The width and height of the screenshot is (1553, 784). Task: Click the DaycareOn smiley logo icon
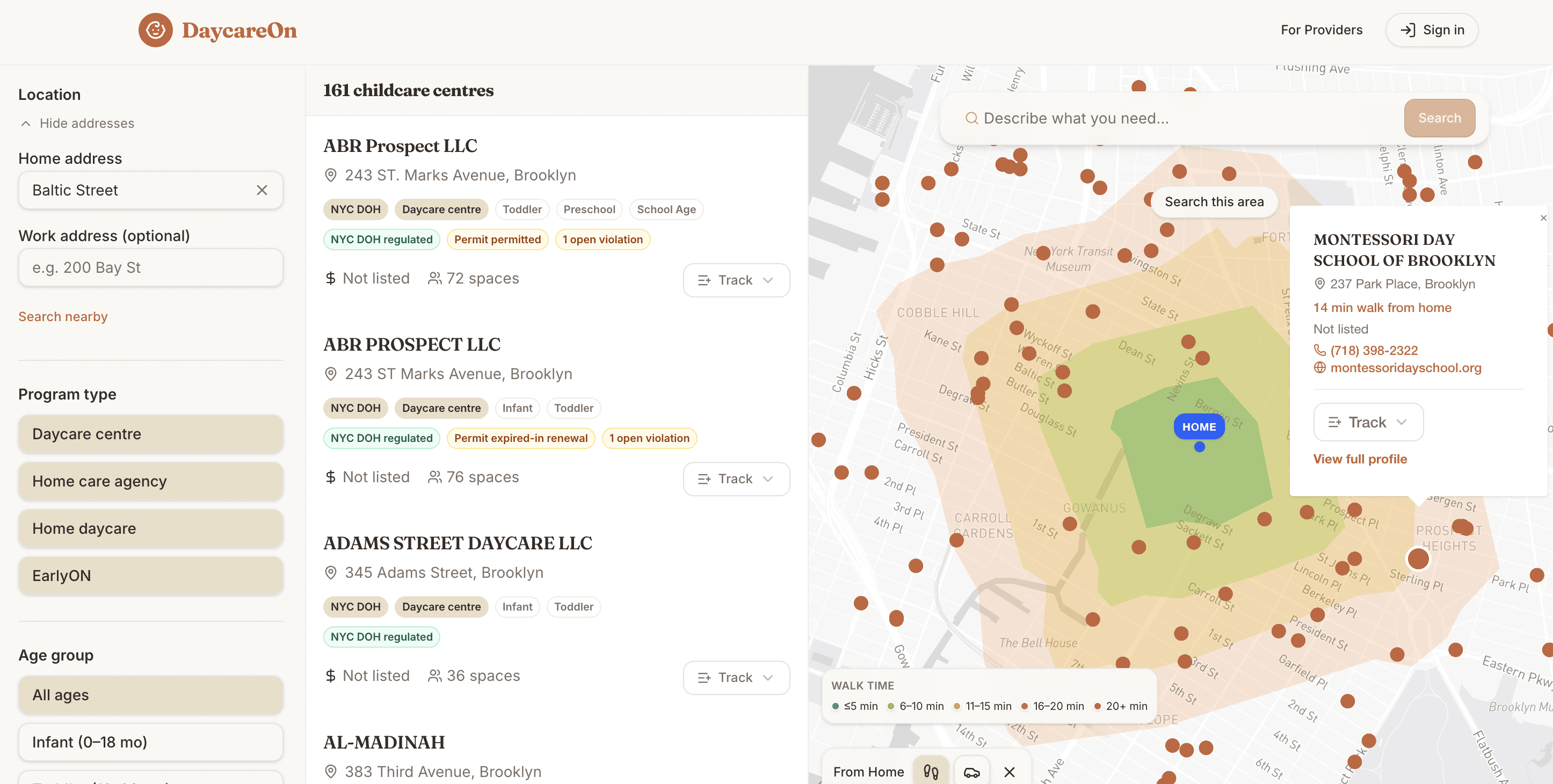(x=156, y=30)
